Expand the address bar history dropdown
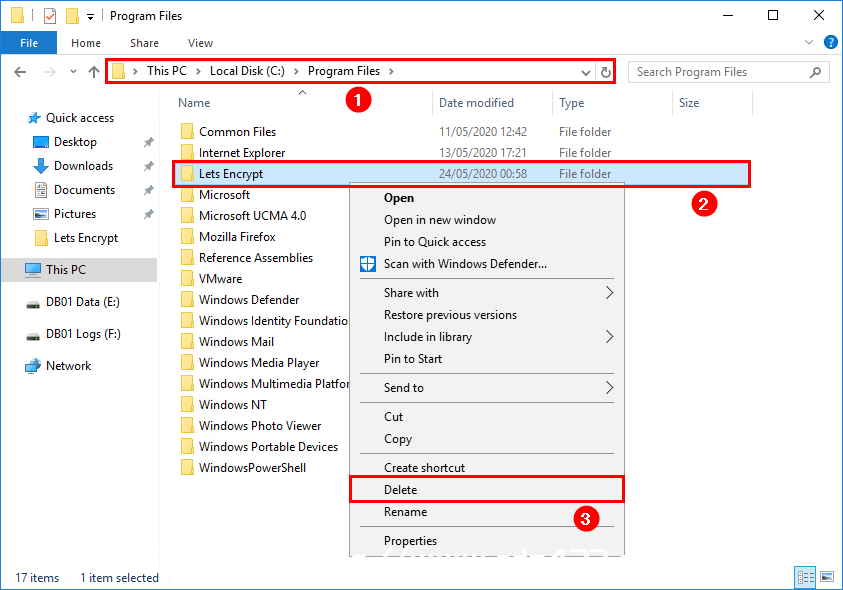 [585, 73]
